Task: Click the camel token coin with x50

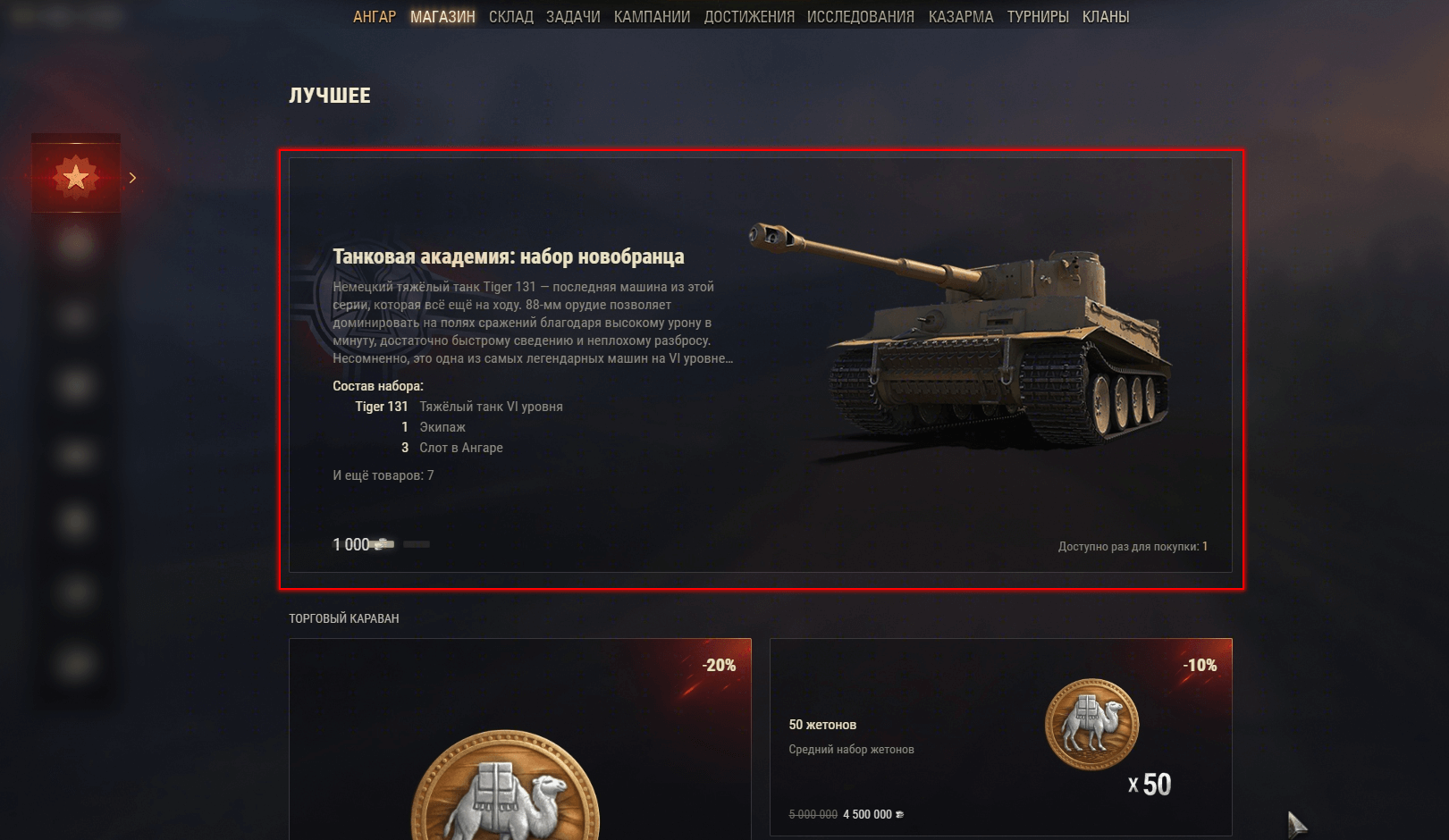Action: tap(1091, 725)
